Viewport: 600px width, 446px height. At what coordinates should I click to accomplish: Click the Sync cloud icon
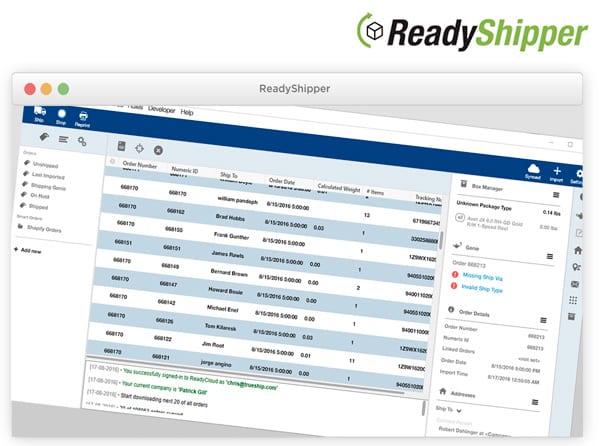click(533, 171)
